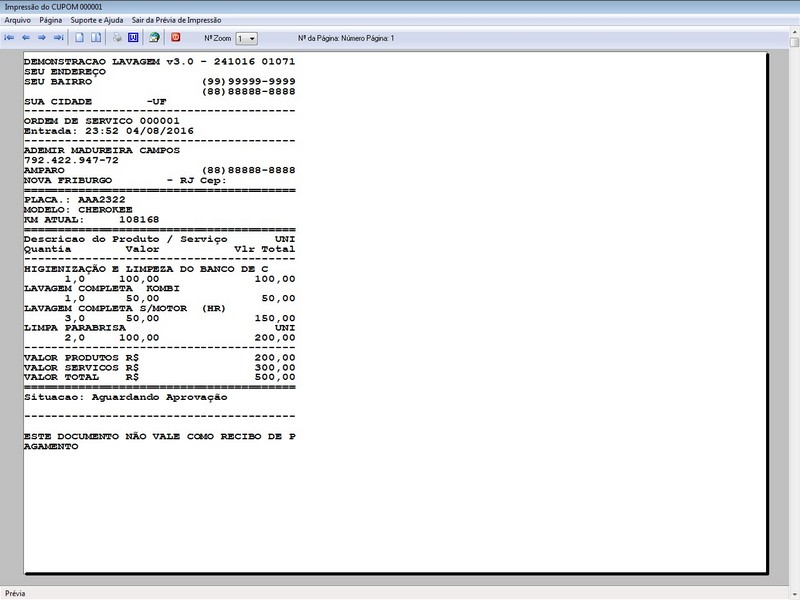Click ORDEM DE SERVICO 000001 text
The width and height of the screenshot is (800, 600).
[102, 121]
